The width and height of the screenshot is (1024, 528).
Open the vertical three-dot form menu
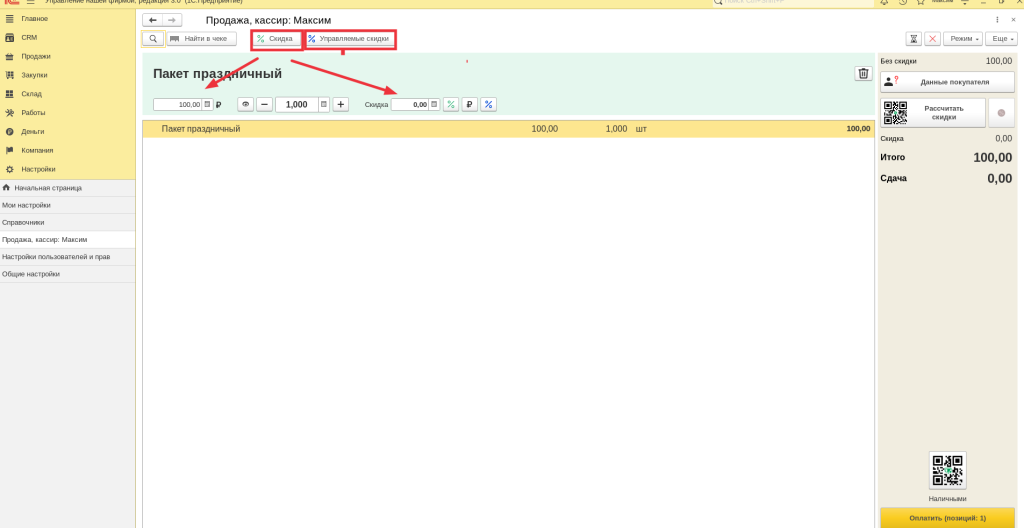(x=997, y=20)
